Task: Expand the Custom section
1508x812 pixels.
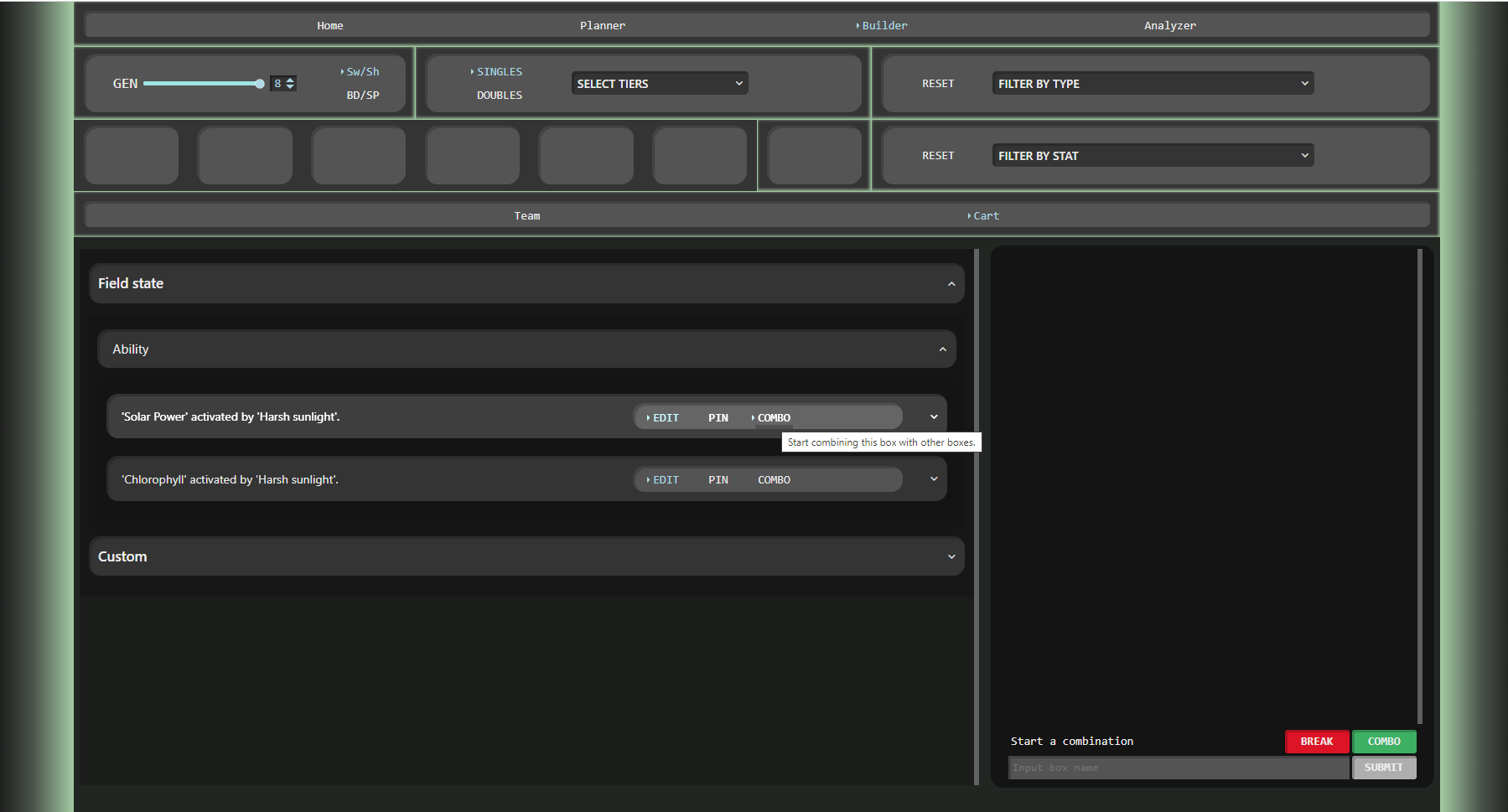Action: pyautogui.click(x=951, y=557)
